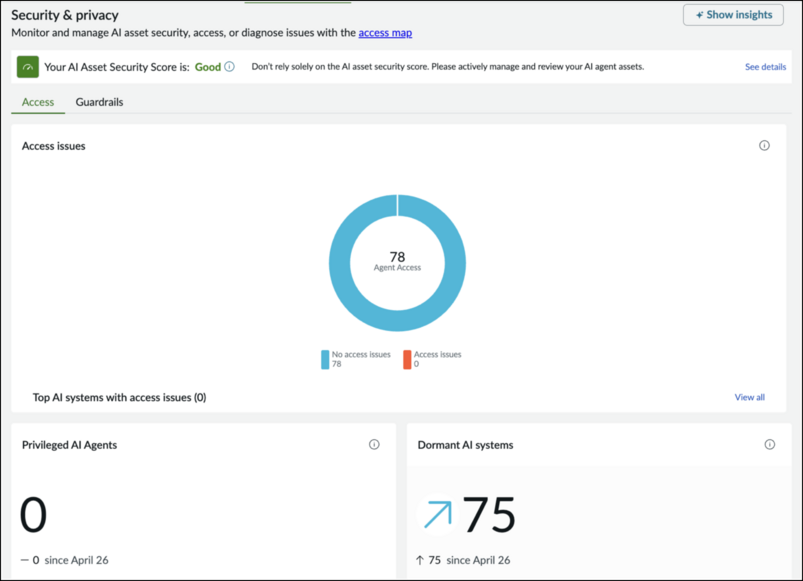Click the No access issues legend label
This screenshot has width=803, height=581.
point(361,354)
